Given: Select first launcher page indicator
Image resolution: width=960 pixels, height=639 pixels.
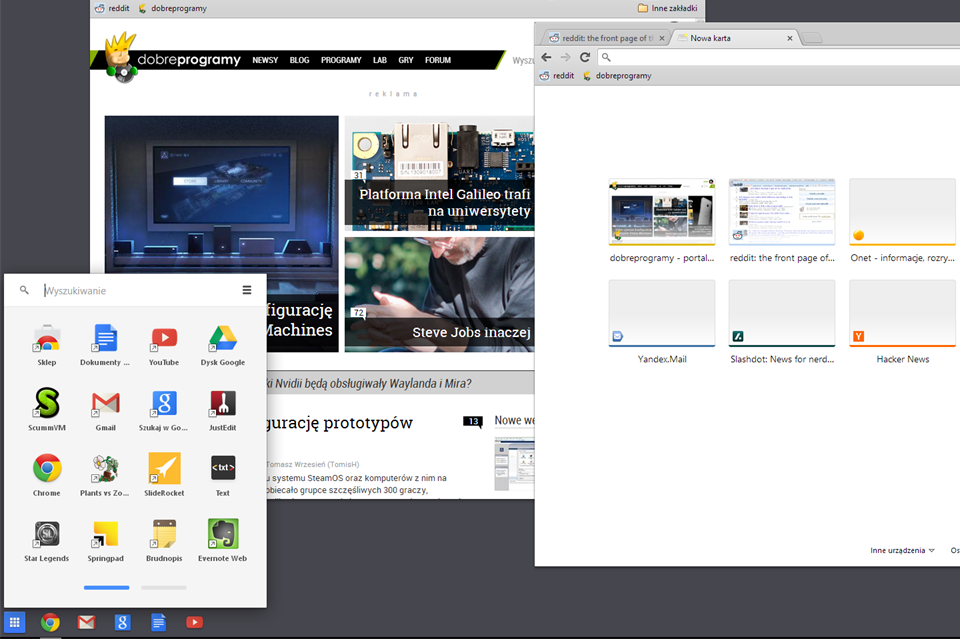Looking at the screenshot, I should [107, 588].
